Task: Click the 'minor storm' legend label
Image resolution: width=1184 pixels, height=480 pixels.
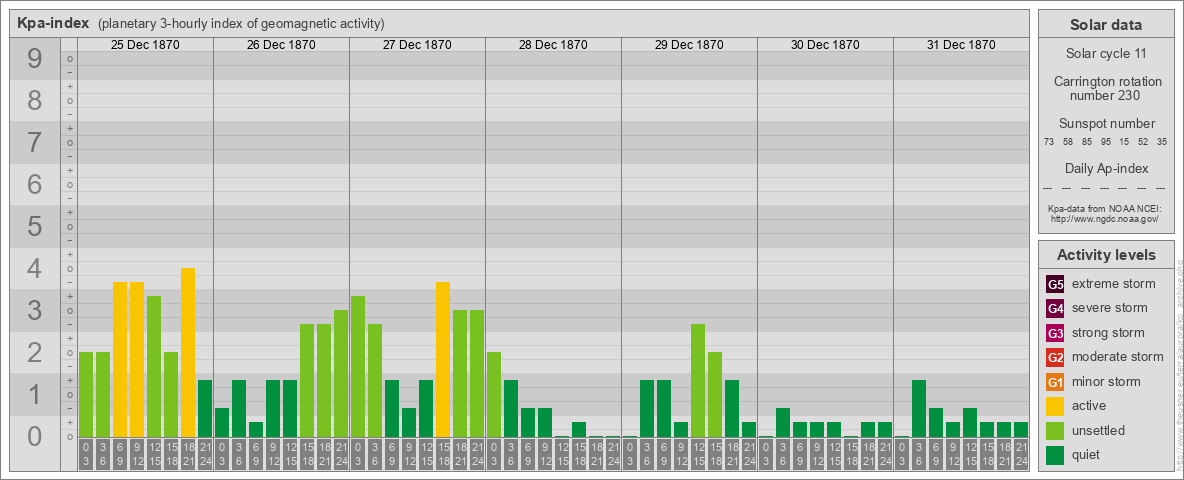Action: coord(1106,381)
